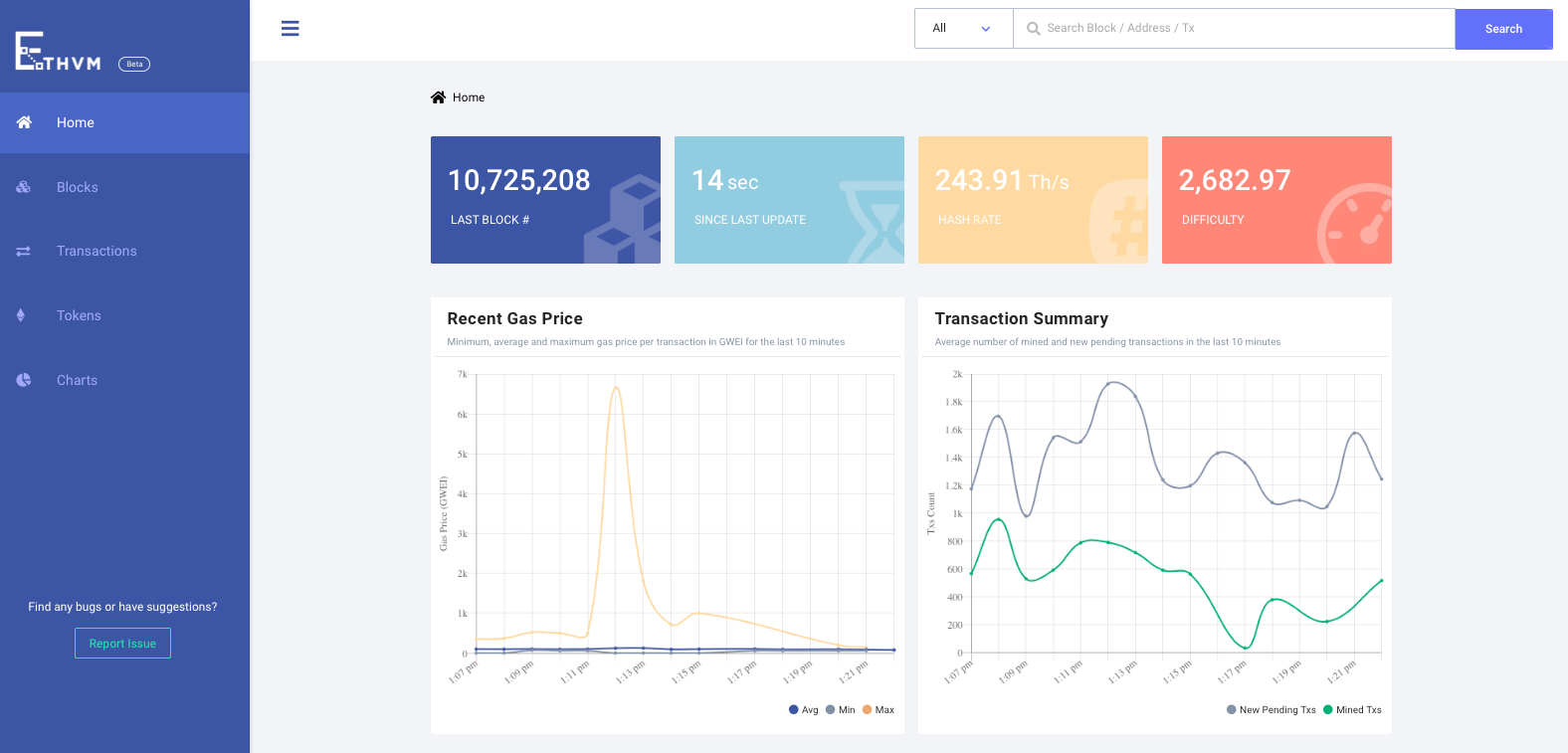
Task: Click the Search button
Action: [x=1503, y=29]
